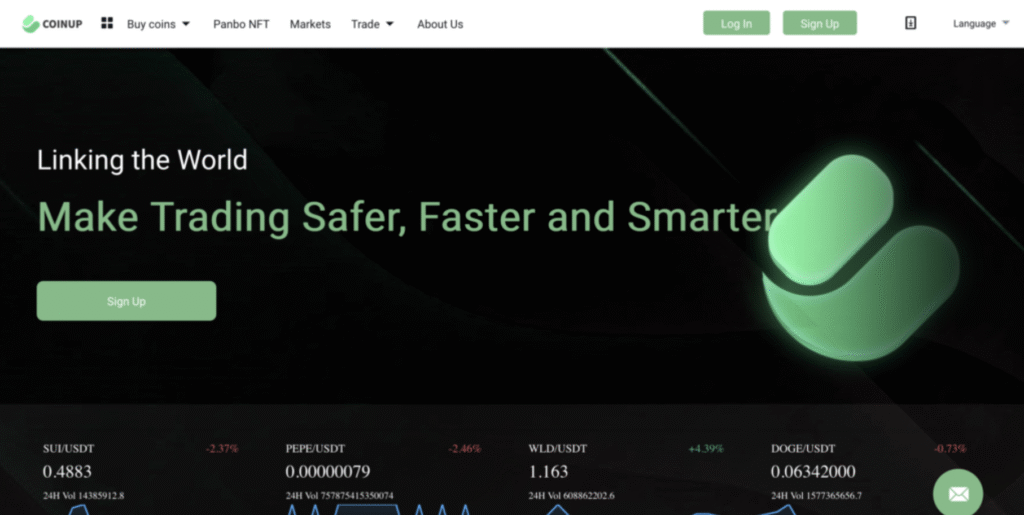This screenshot has height=515, width=1024.
Task: Expand the Trade dropdown menu
Action: point(372,24)
